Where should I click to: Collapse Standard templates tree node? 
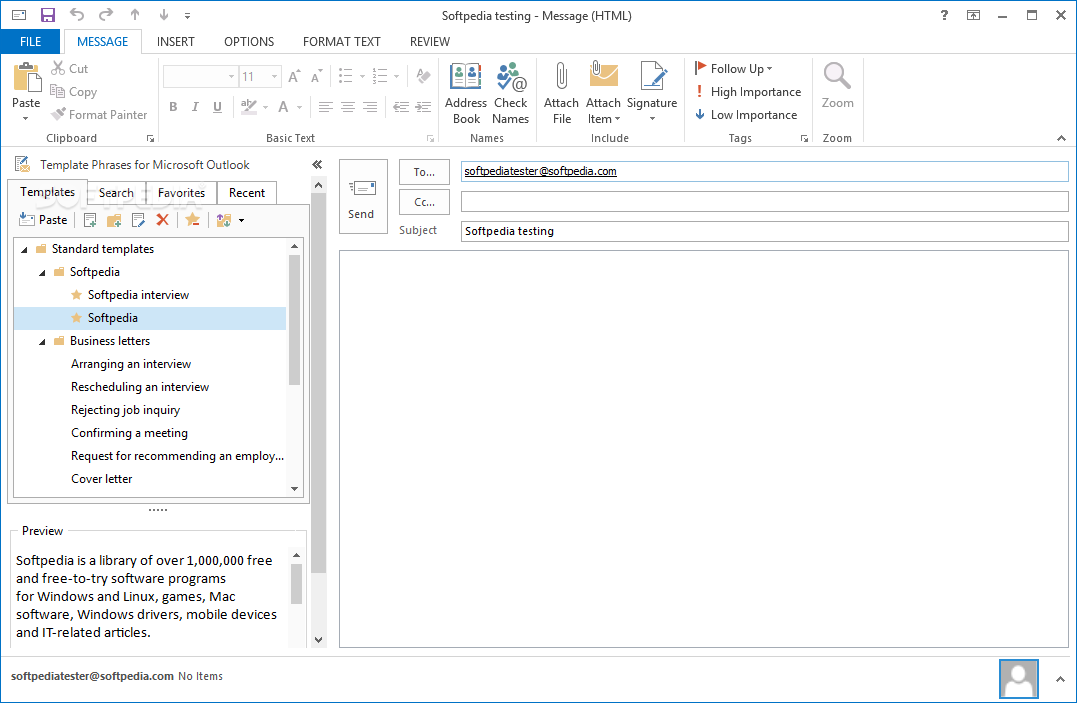pos(24,249)
